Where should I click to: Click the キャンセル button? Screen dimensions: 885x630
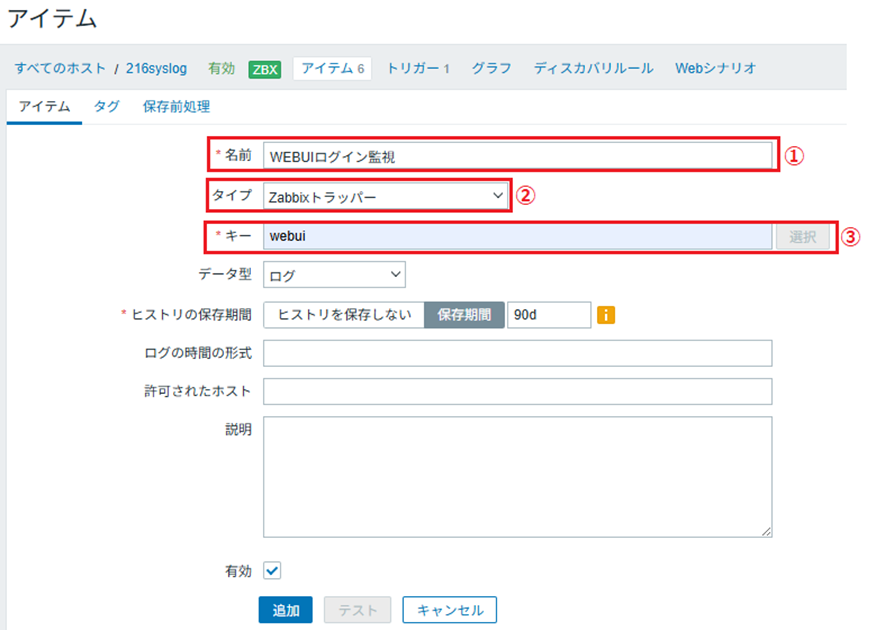449,609
